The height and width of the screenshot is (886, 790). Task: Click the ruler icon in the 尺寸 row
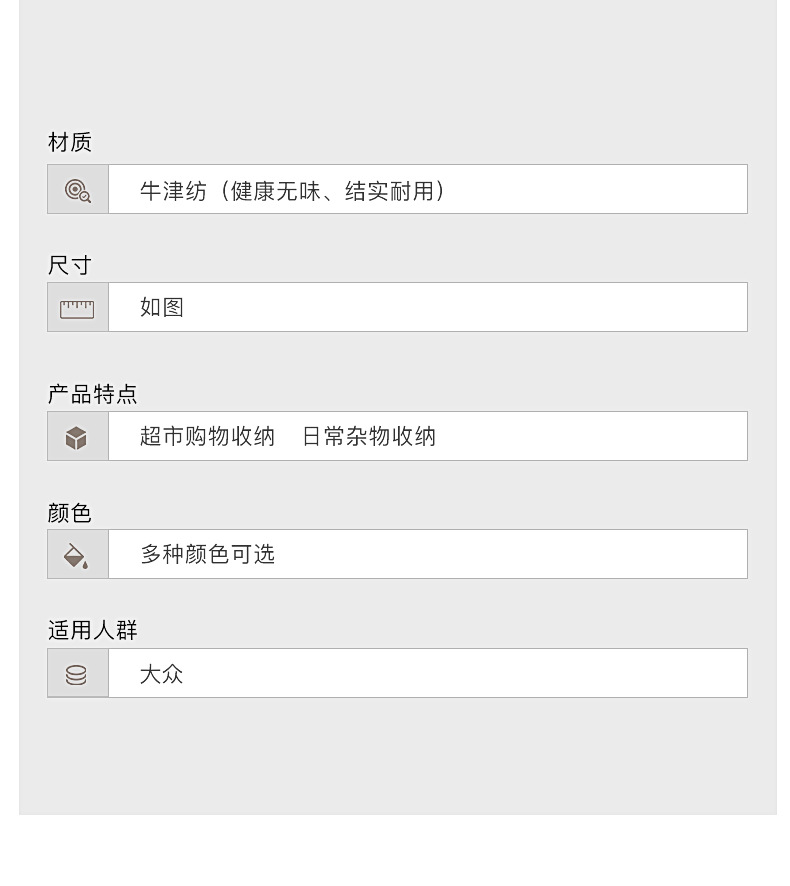point(77,309)
